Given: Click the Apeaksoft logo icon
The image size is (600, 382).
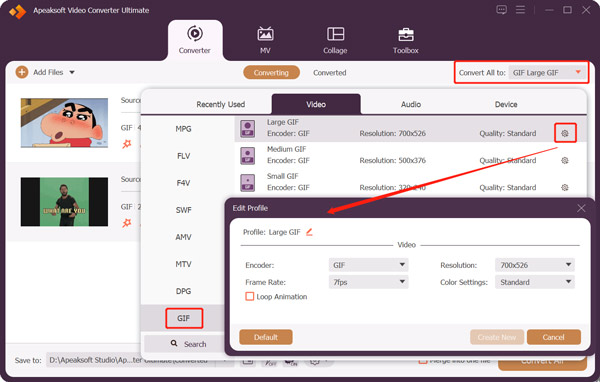Looking at the screenshot, I should coord(18,11).
